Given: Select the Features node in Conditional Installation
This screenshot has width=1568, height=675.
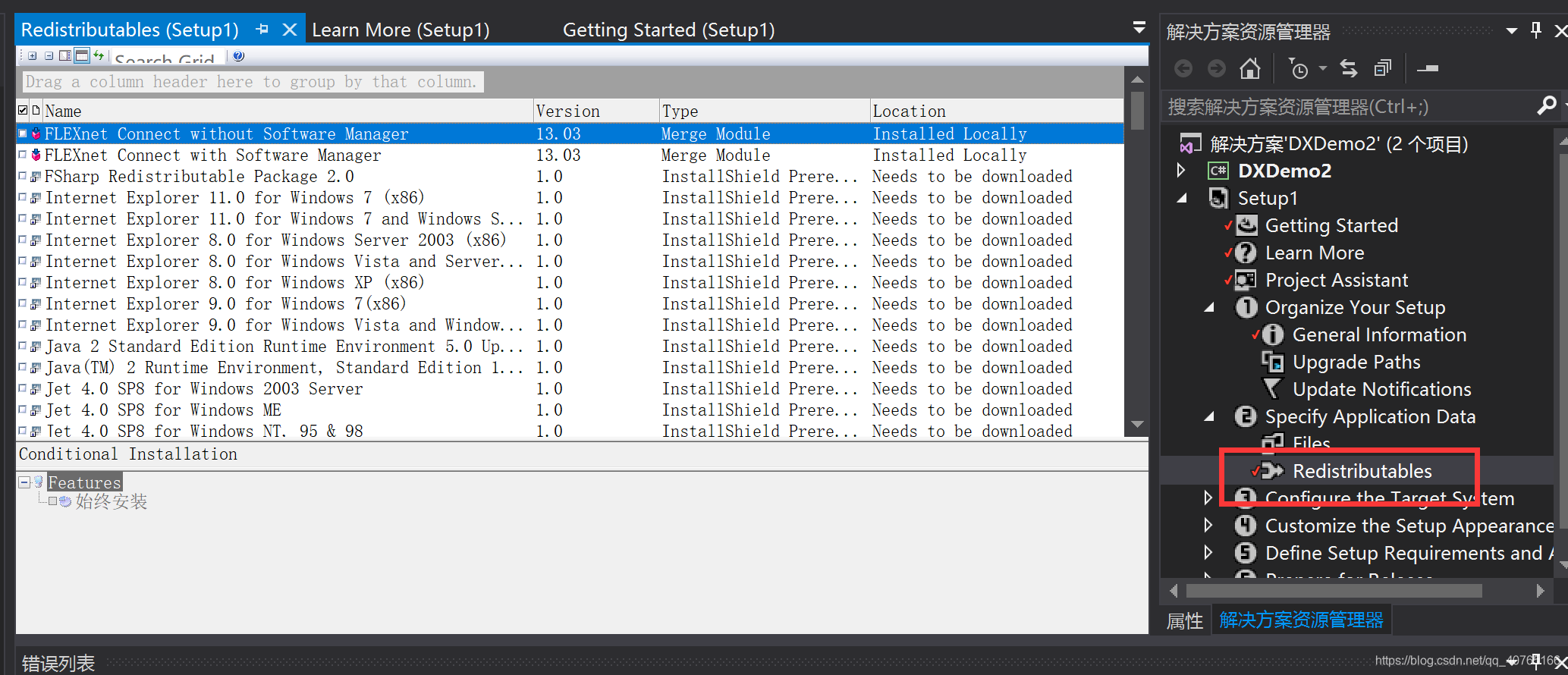Looking at the screenshot, I should coord(84,482).
